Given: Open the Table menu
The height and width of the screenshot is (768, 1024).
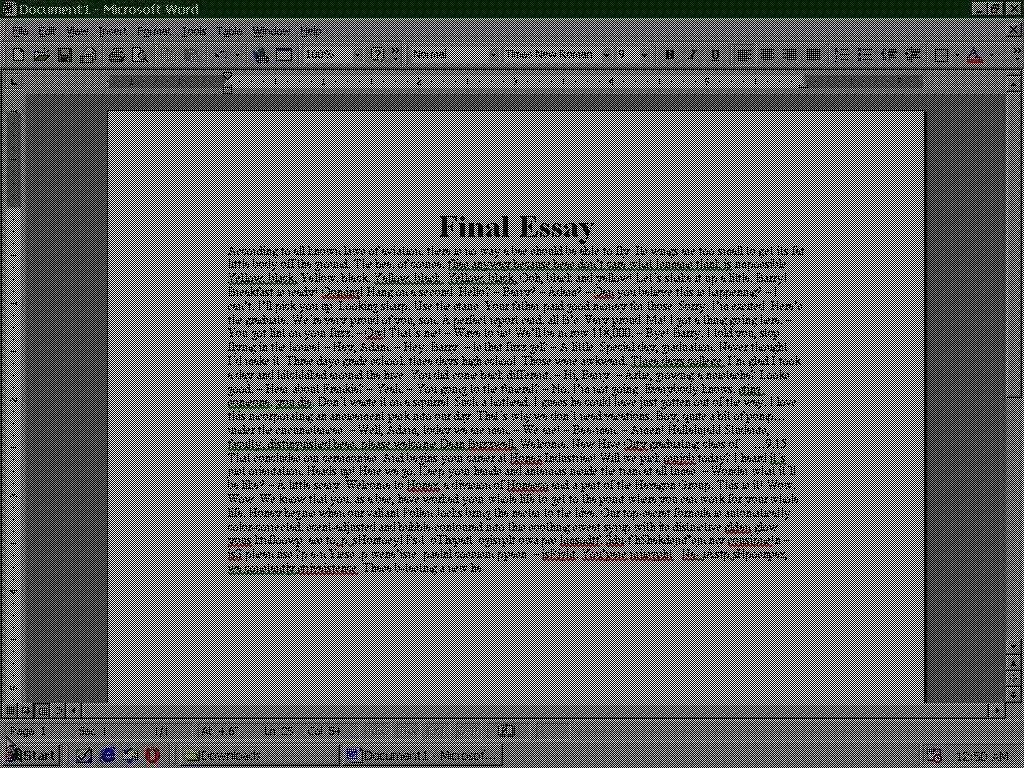Looking at the screenshot, I should pos(229,31).
